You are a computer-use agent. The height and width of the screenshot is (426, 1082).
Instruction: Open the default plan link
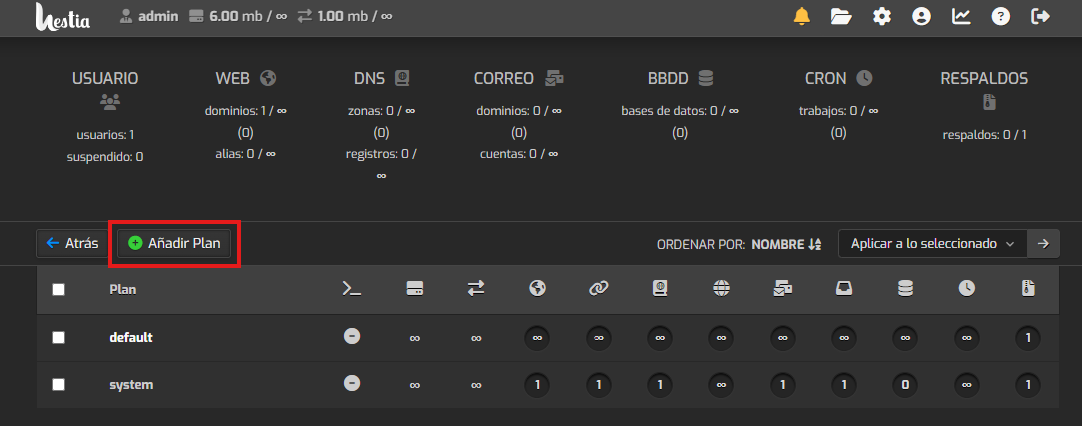point(131,337)
